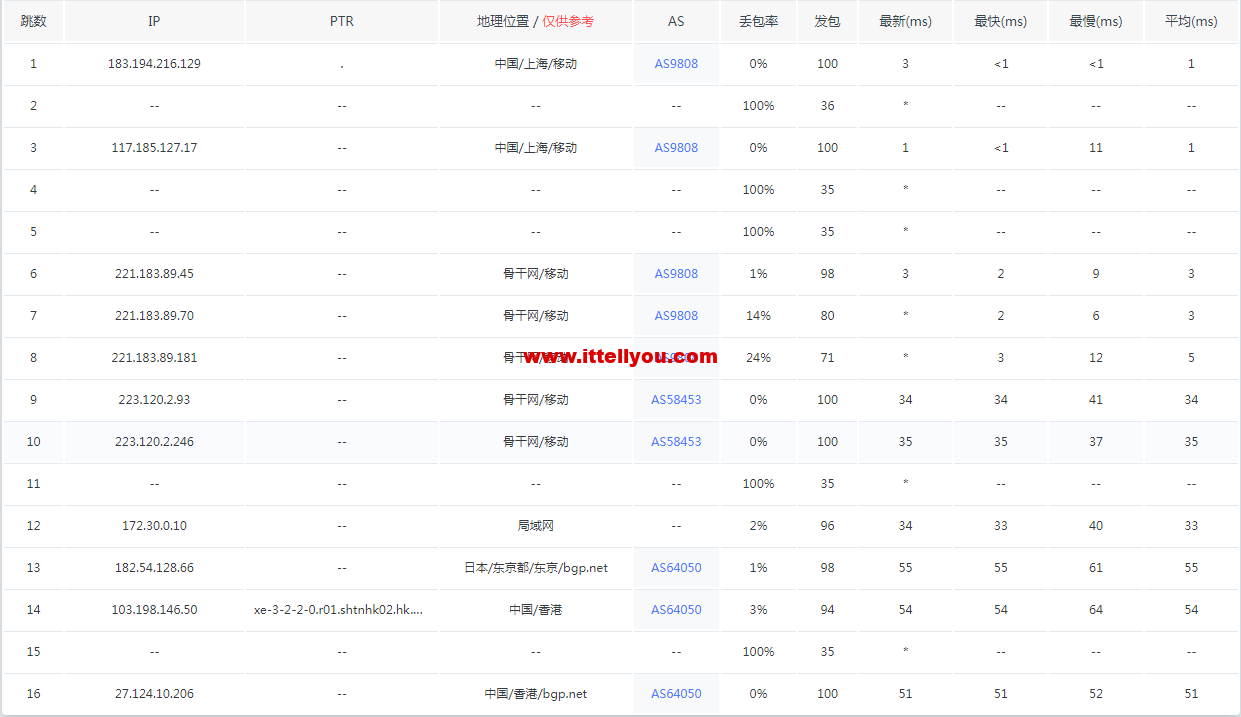1241x717 pixels.
Task: Open AS58453 link in hop 9 row
Action: (676, 400)
